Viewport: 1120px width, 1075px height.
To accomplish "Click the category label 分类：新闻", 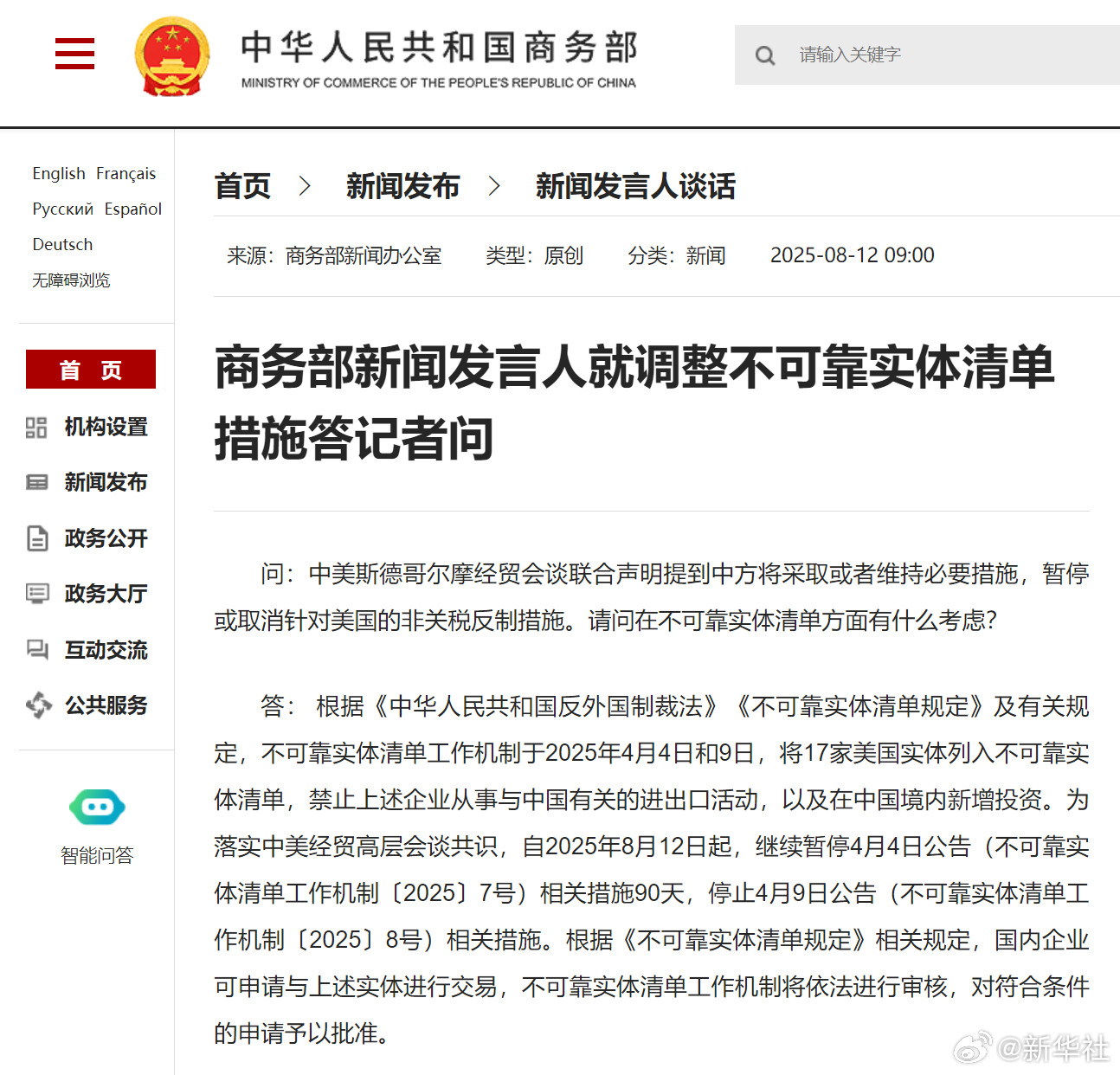I will coord(677,255).
